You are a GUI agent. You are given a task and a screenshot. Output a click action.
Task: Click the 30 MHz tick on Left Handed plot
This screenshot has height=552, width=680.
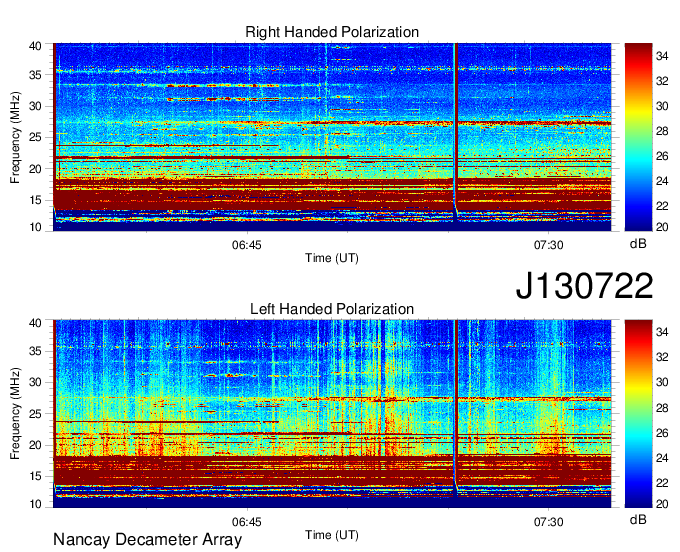point(35,382)
